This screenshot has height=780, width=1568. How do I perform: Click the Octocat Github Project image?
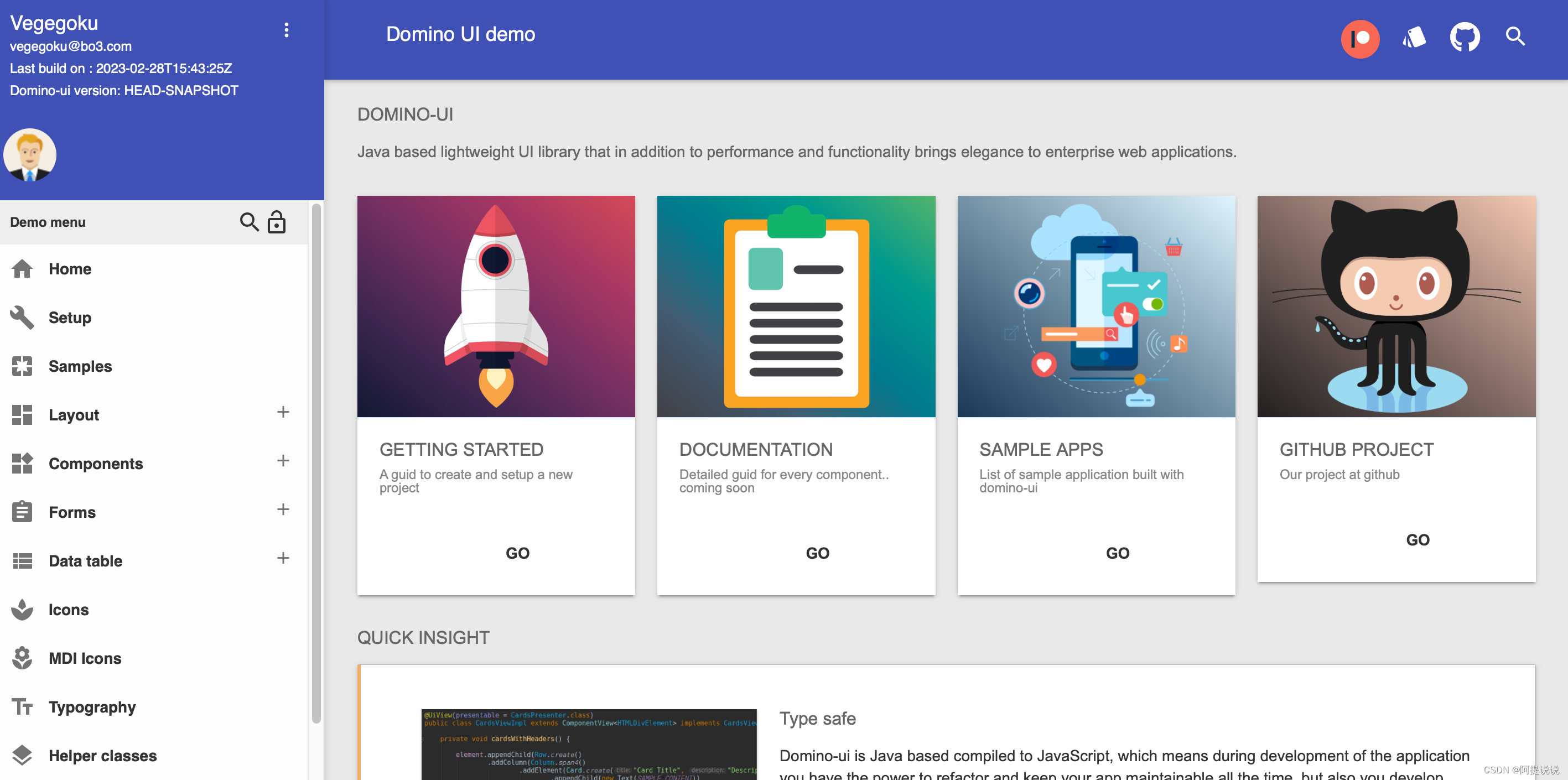click(1396, 306)
